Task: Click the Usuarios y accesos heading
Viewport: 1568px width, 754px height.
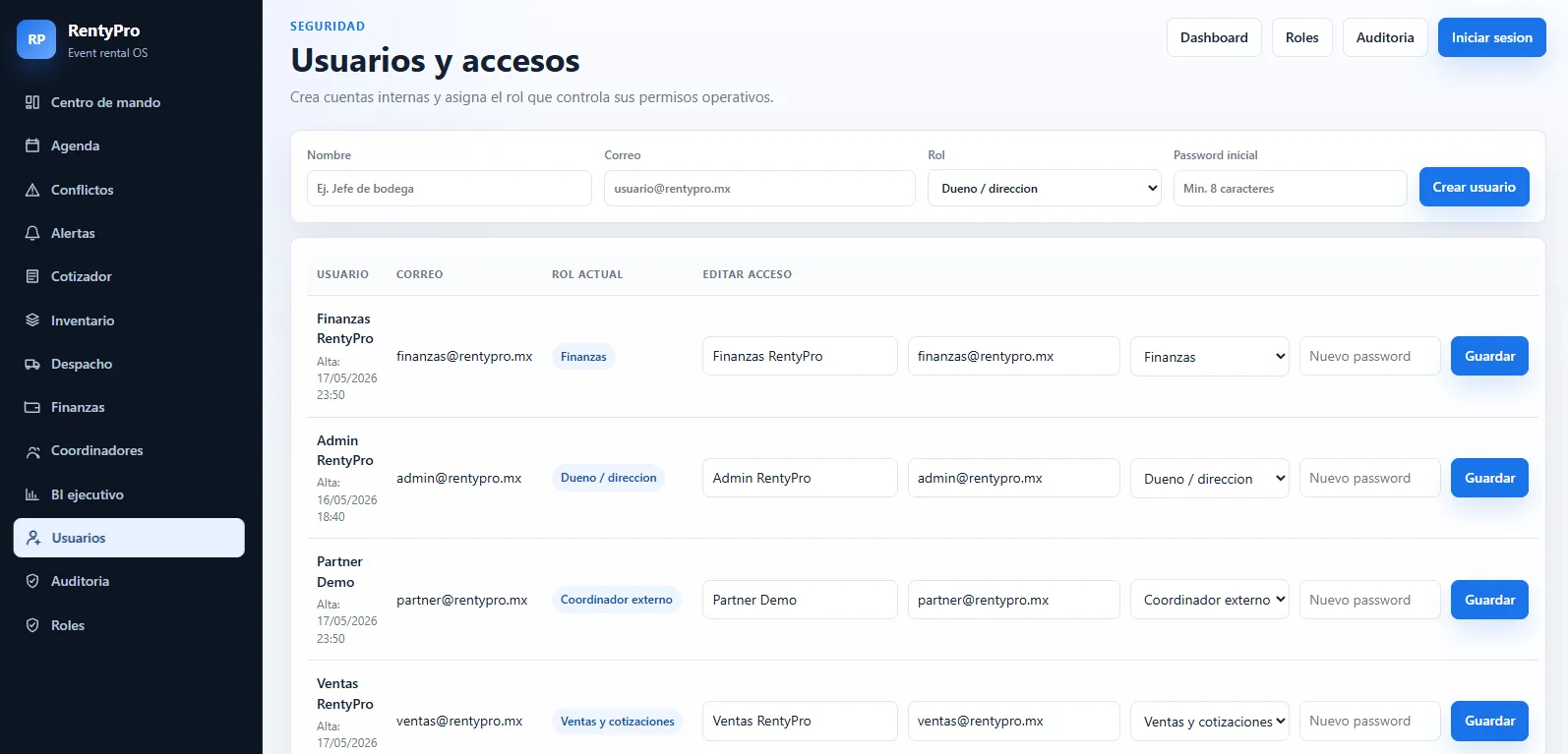Action: coord(435,61)
